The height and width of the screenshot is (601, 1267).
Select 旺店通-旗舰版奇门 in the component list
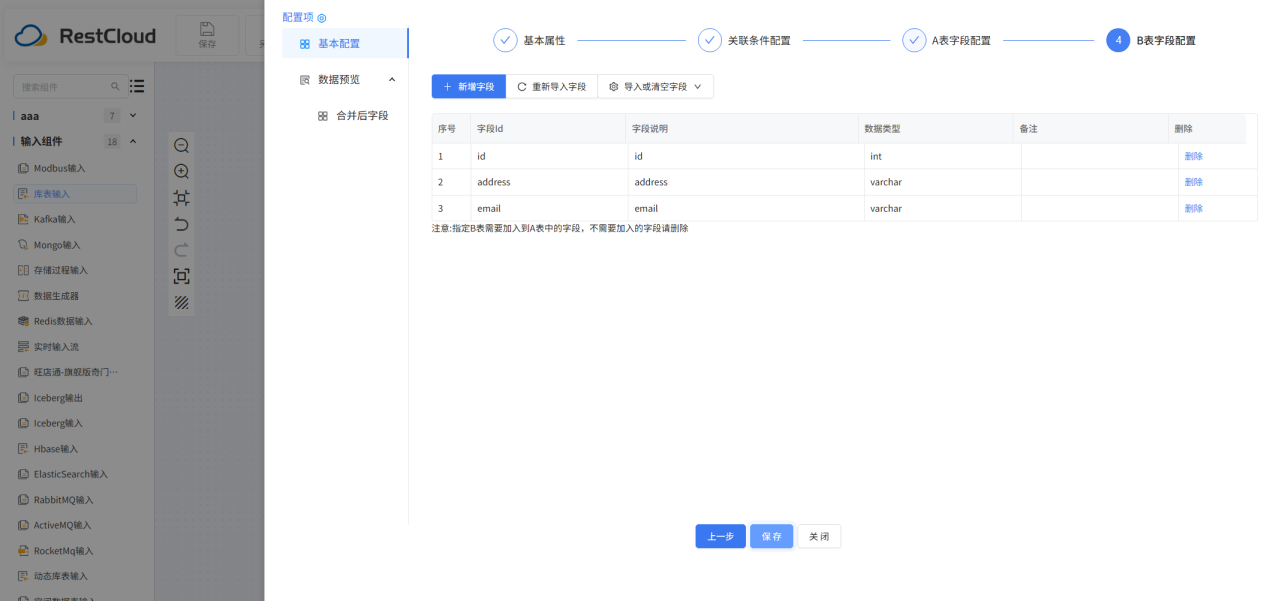click(75, 372)
